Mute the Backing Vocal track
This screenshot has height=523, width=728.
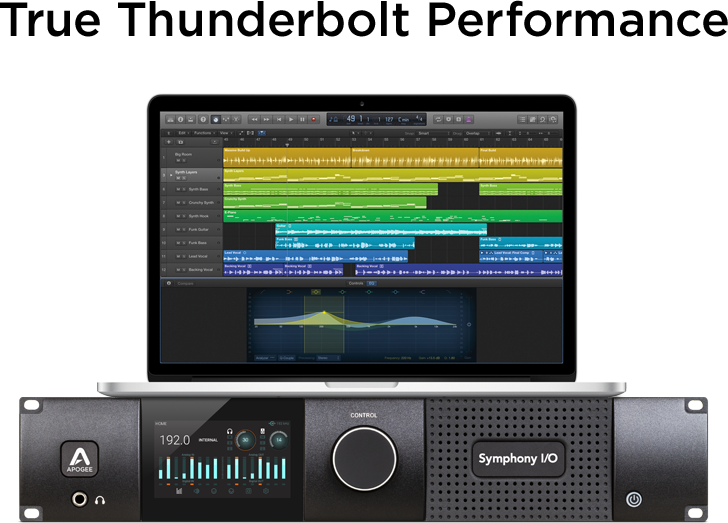pyautogui.click(x=178, y=270)
